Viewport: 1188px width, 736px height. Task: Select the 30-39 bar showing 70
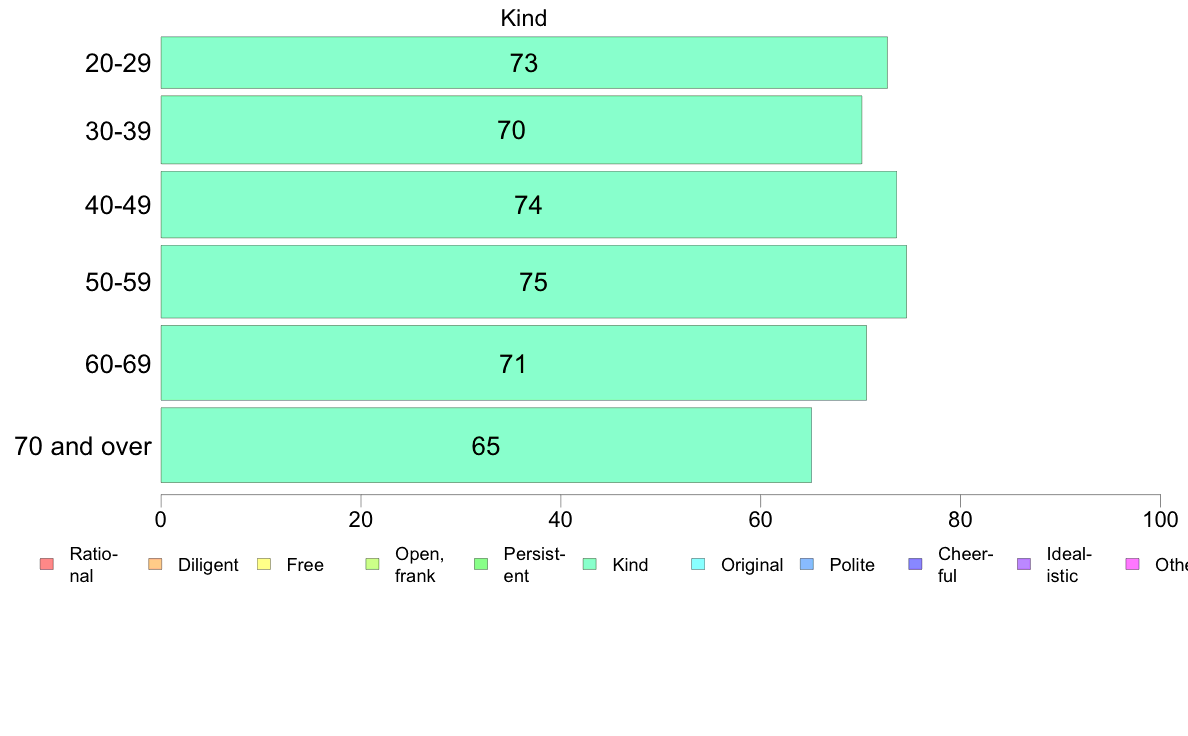pyautogui.click(x=511, y=130)
